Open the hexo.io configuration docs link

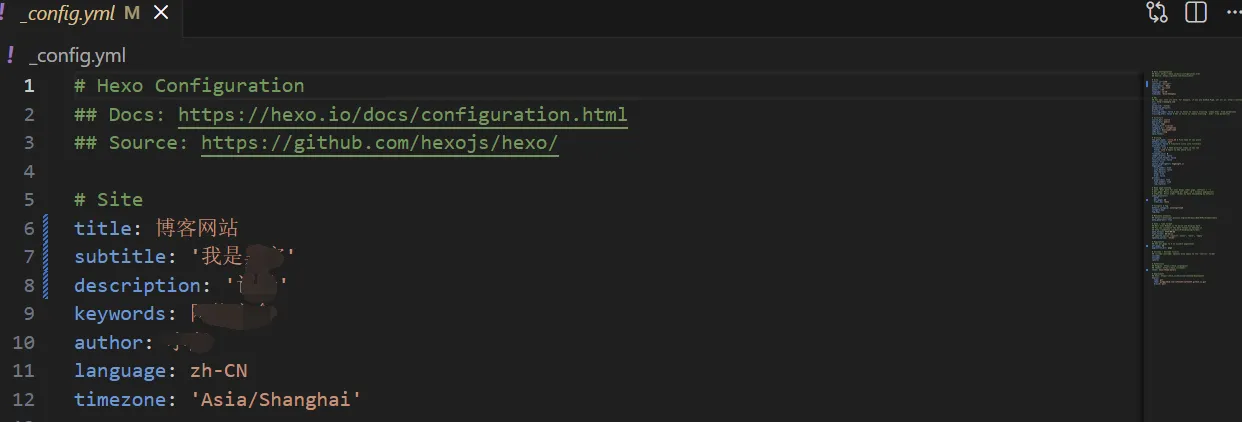point(403,114)
